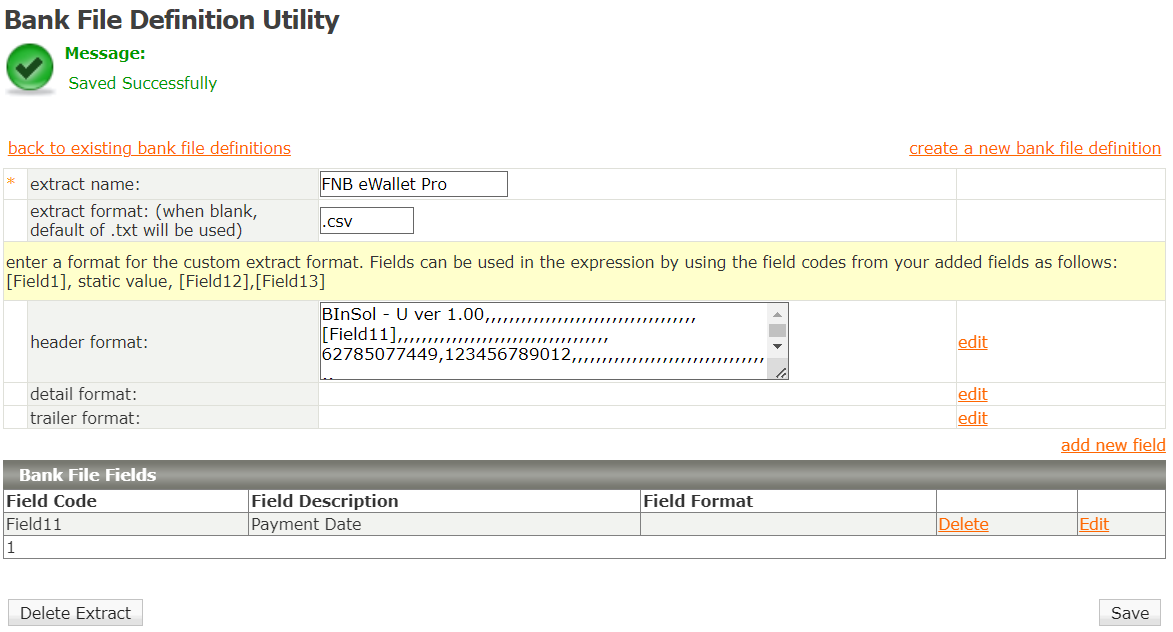The image size is (1173, 632).
Task: Edit the trailer format
Action: coord(972,418)
